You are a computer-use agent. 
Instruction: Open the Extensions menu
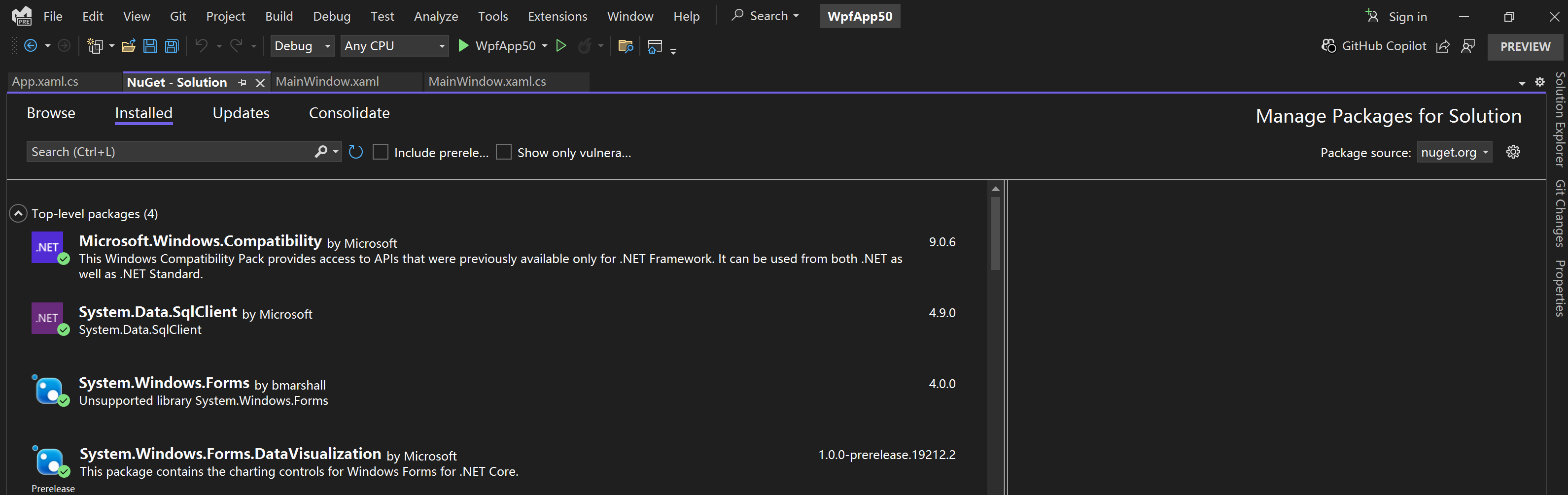(x=557, y=16)
